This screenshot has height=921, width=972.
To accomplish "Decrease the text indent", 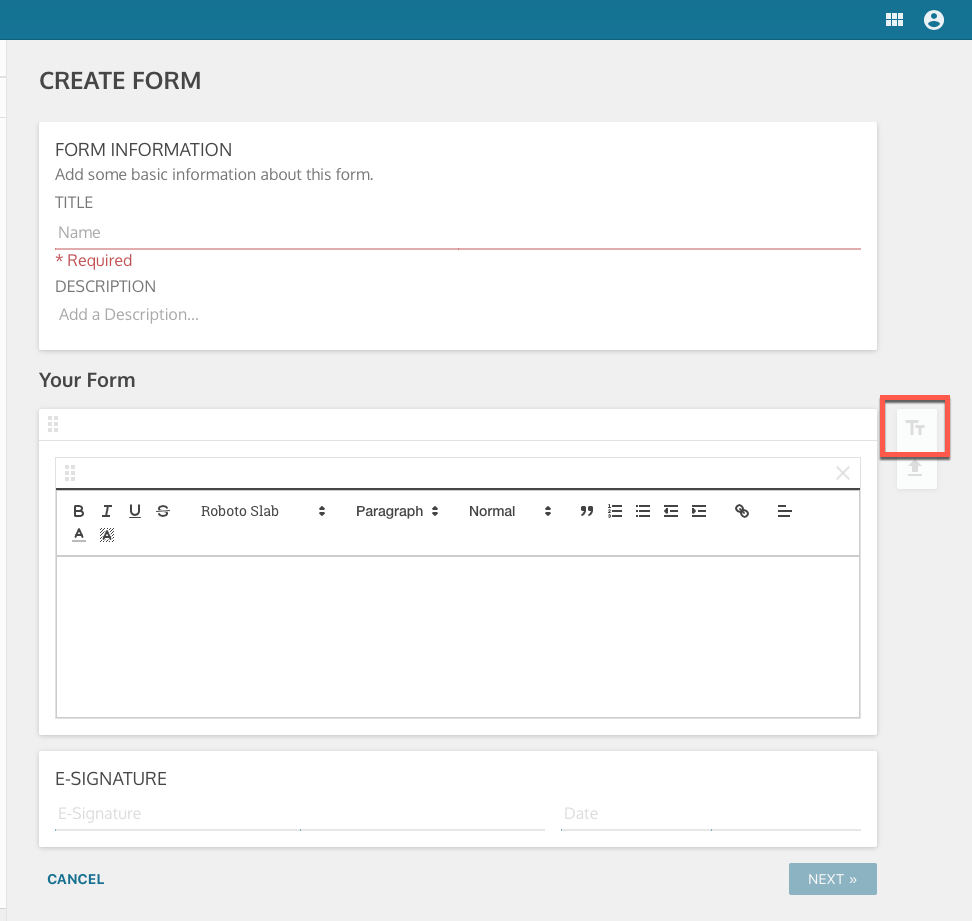I will (671, 511).
